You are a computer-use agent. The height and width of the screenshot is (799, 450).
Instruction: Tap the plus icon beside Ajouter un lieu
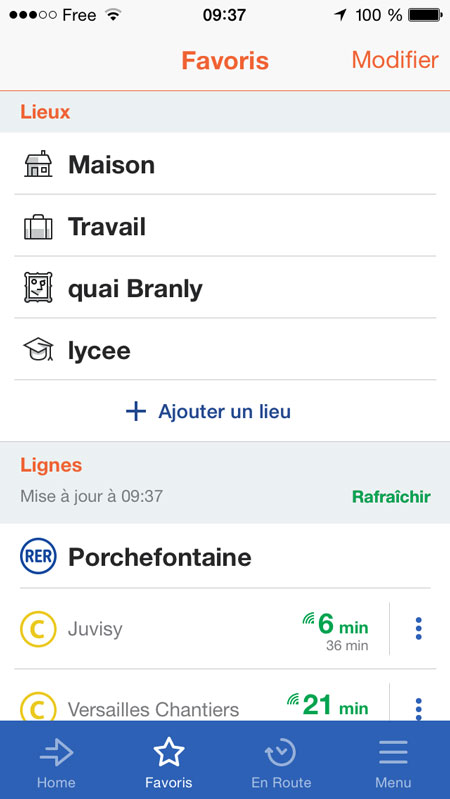pyautogui.click(x=136, y=411)
